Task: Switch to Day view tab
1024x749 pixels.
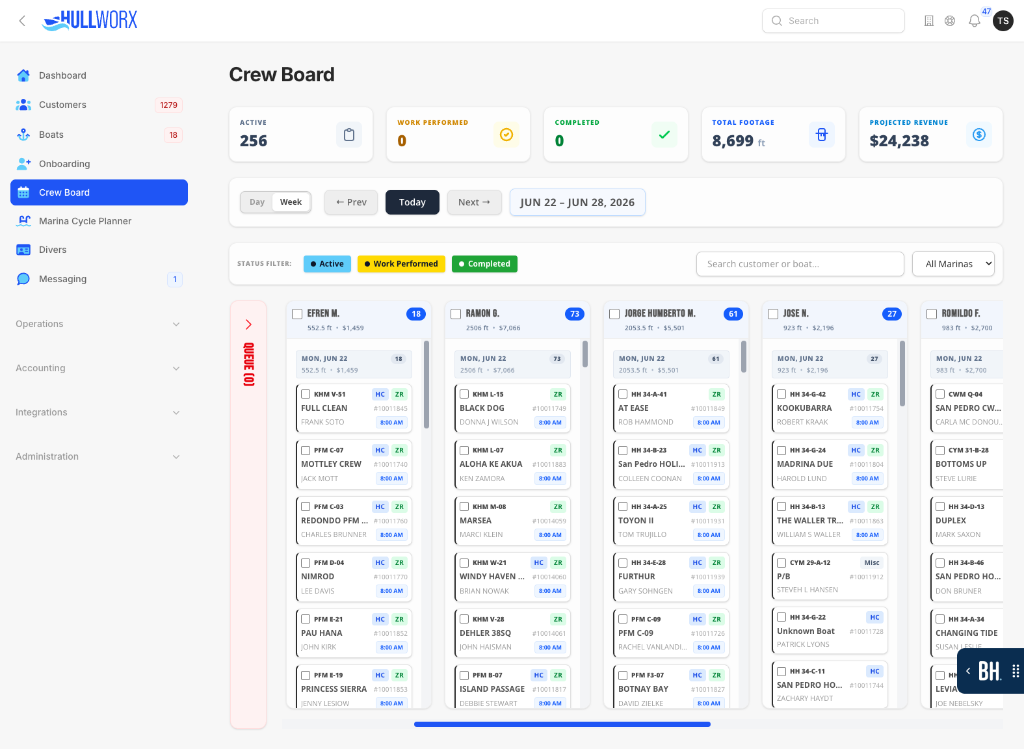Action: coord(257,202)
